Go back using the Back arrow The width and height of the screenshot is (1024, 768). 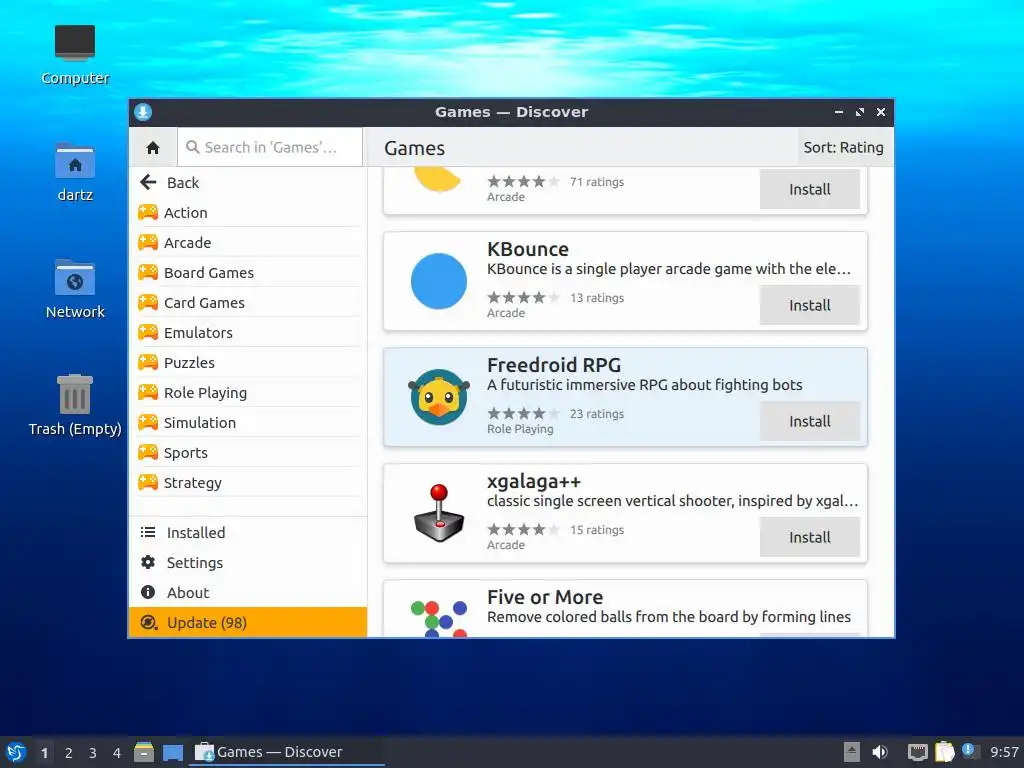tap(148, 182)
